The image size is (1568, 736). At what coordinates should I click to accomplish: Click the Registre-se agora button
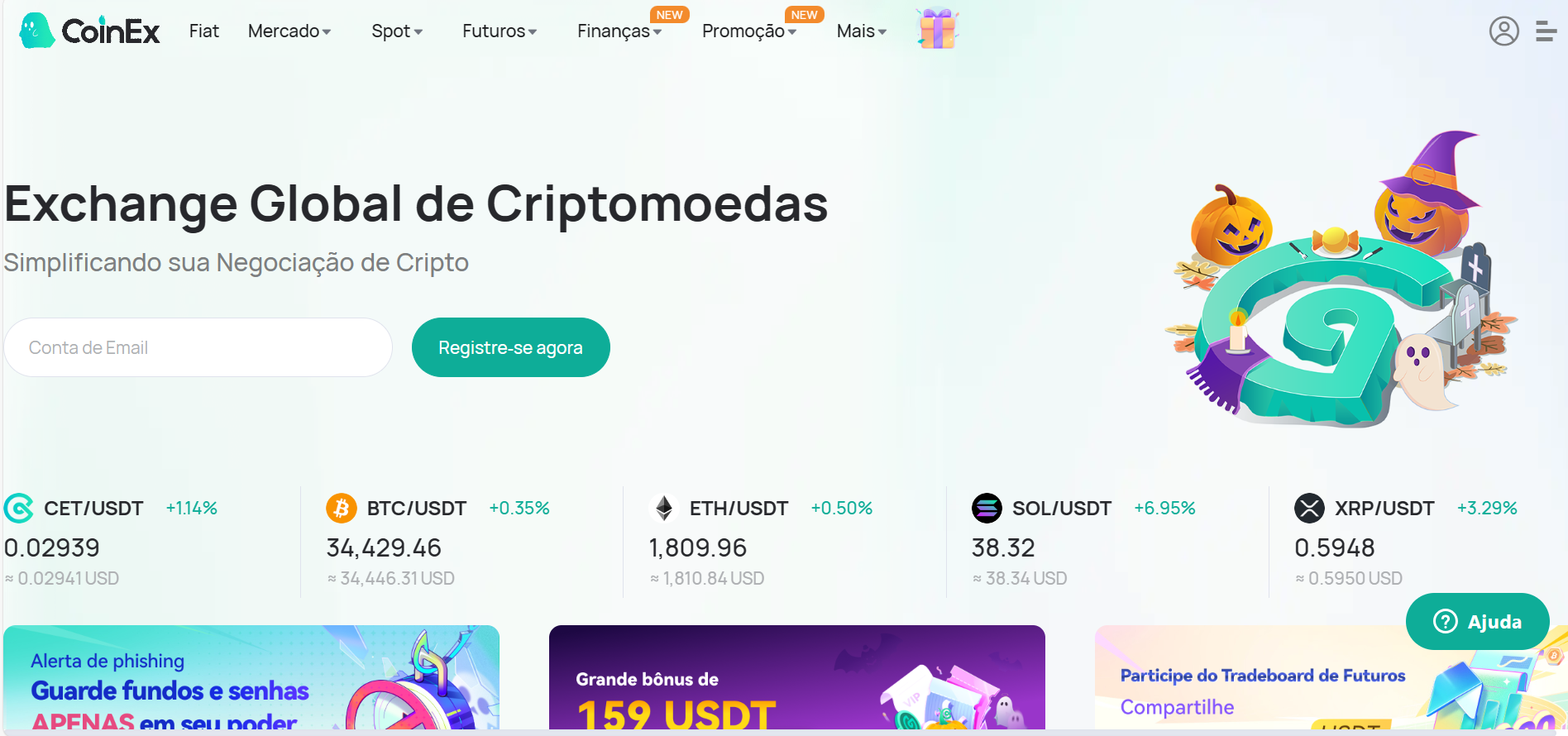[x=511, y=347]
